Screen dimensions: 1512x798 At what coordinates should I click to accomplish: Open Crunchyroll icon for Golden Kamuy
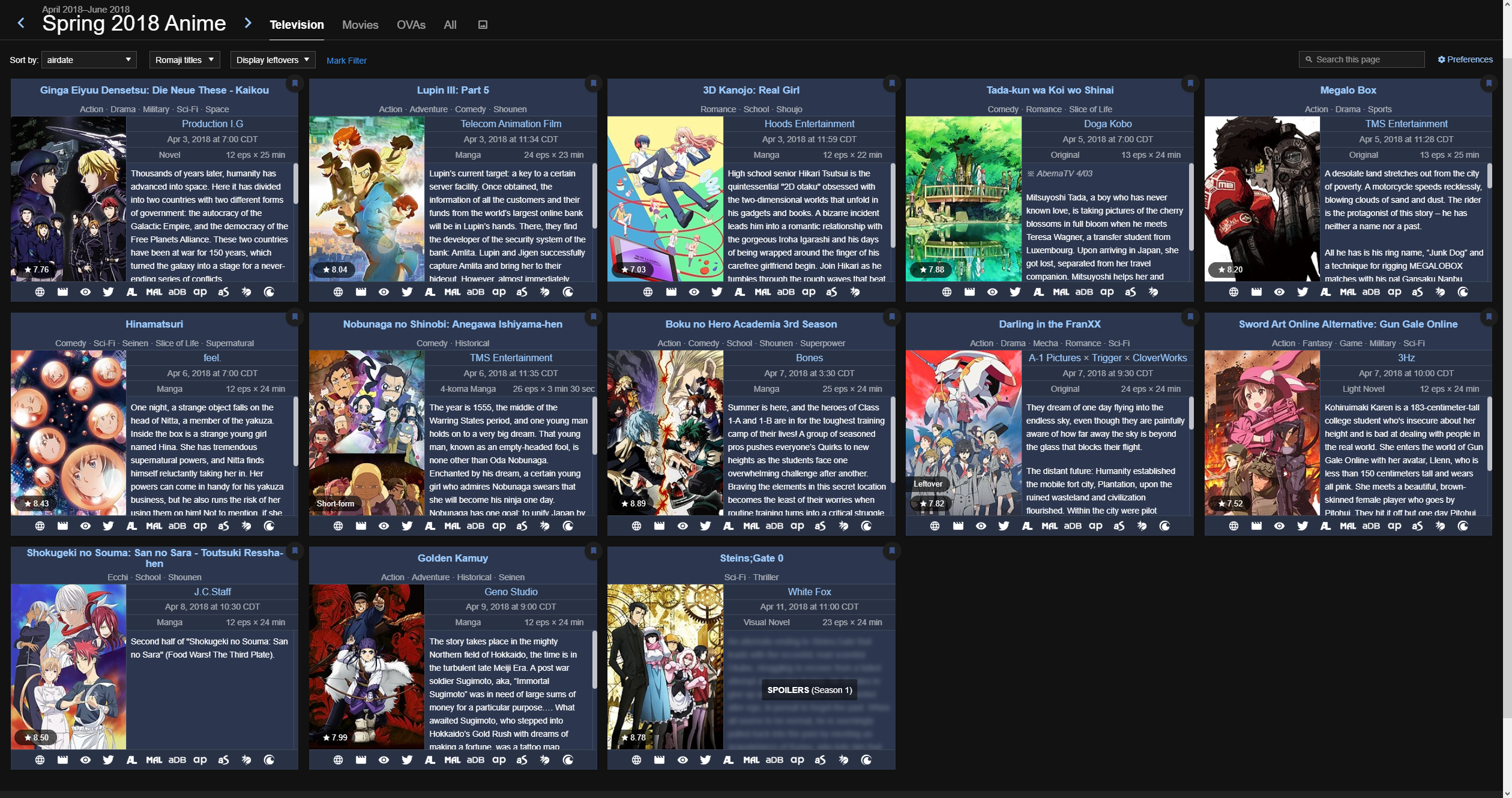click(x=568, y=760)
